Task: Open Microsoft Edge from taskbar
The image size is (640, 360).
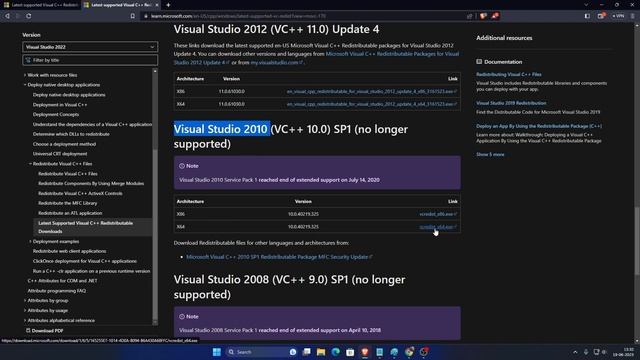Action: [x=336, y=352]
